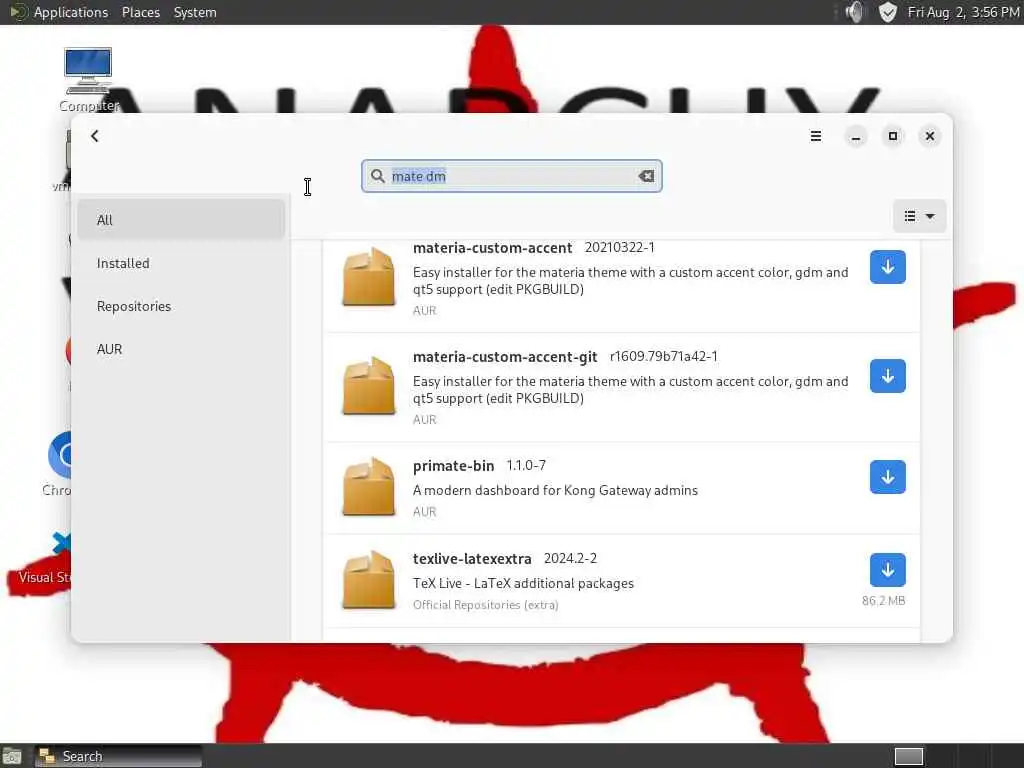Select the AUR category

pos(181,349)
